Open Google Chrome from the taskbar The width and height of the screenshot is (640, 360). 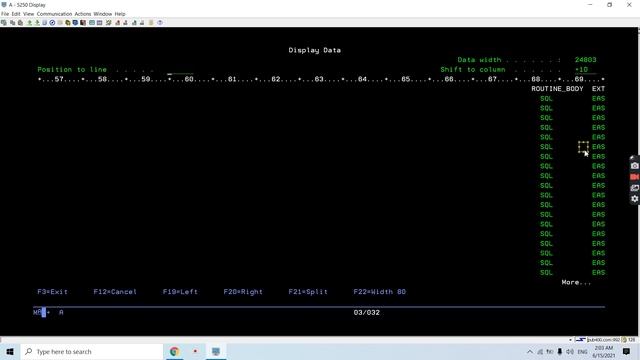pyautogui.click(x=175, y=351)
